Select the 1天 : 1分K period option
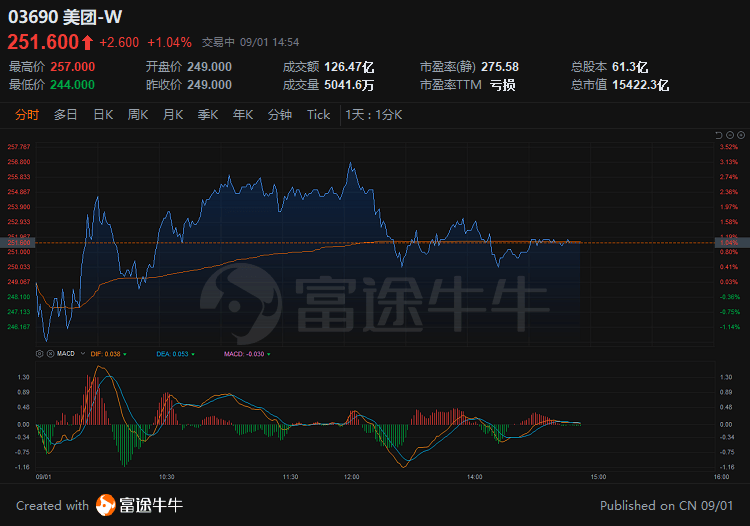This screenshot has width=750, height=526. pyautogui.click(x=374, y=115)
